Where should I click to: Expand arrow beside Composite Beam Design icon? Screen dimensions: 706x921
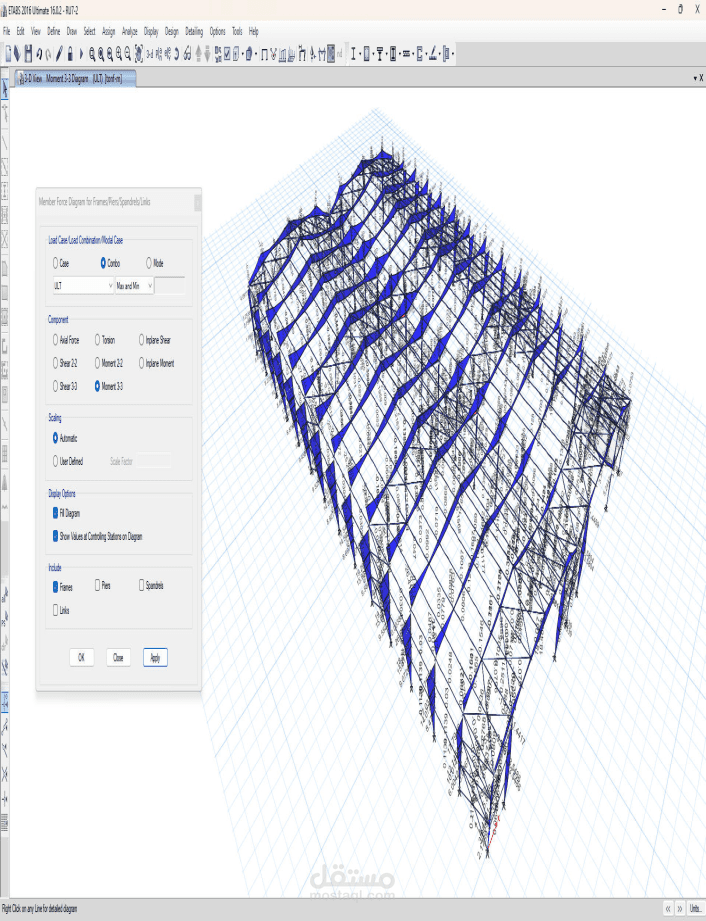tap(386, 54)
